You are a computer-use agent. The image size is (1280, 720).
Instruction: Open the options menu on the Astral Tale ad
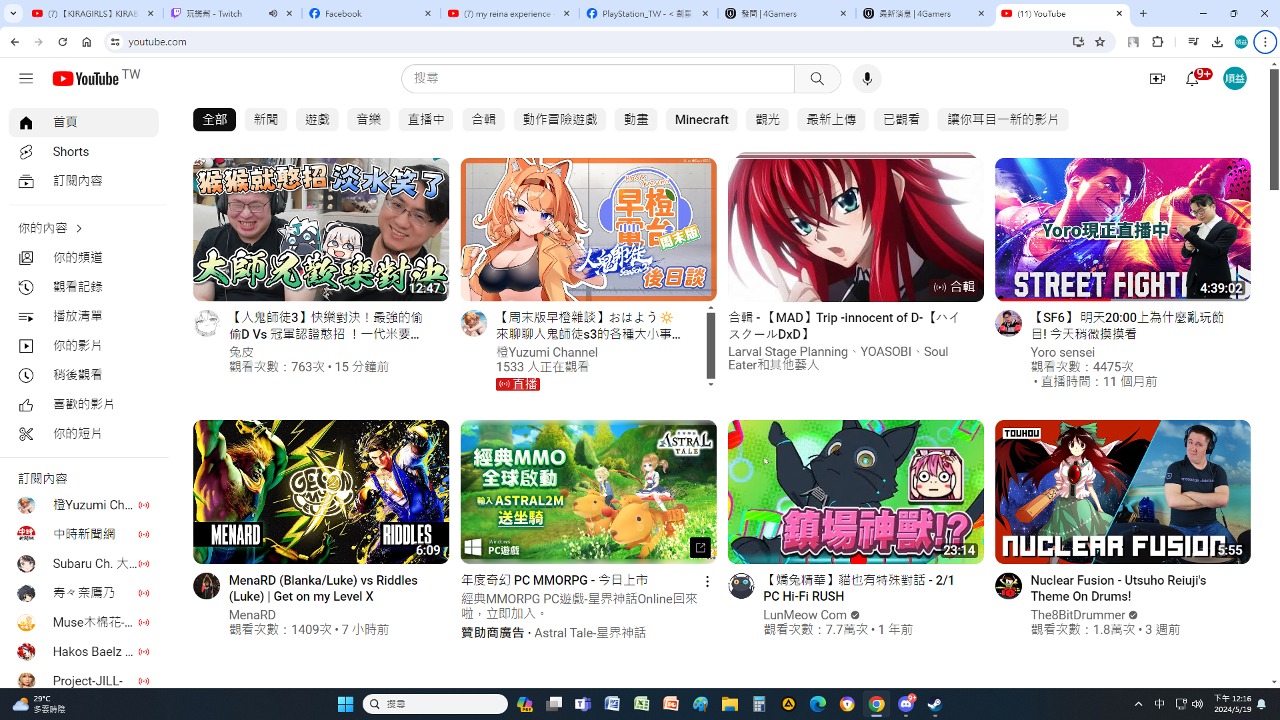point(707,581)
